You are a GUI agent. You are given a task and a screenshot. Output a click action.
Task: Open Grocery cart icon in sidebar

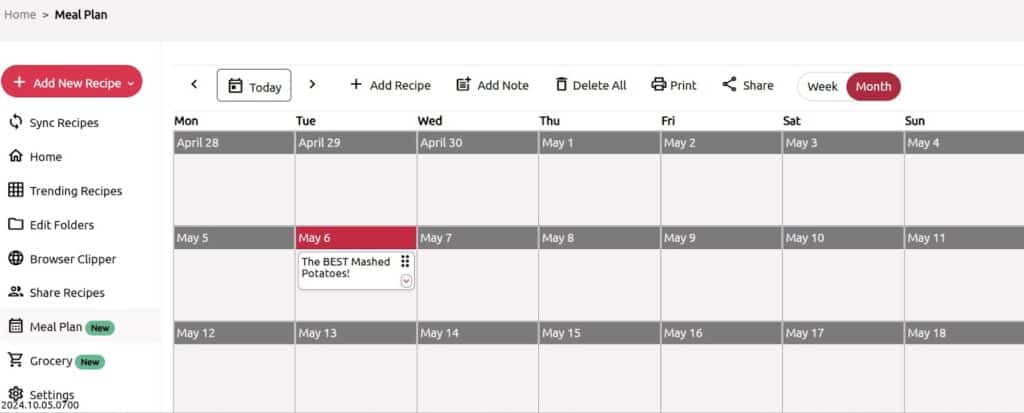coord(16,361)
